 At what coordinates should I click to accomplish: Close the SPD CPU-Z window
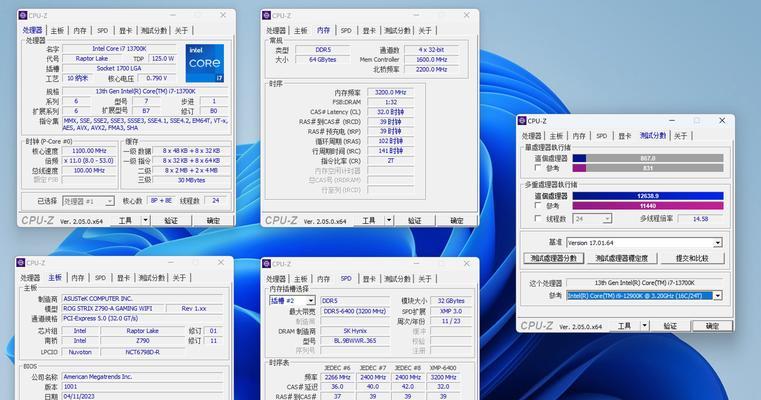(466, 263)
